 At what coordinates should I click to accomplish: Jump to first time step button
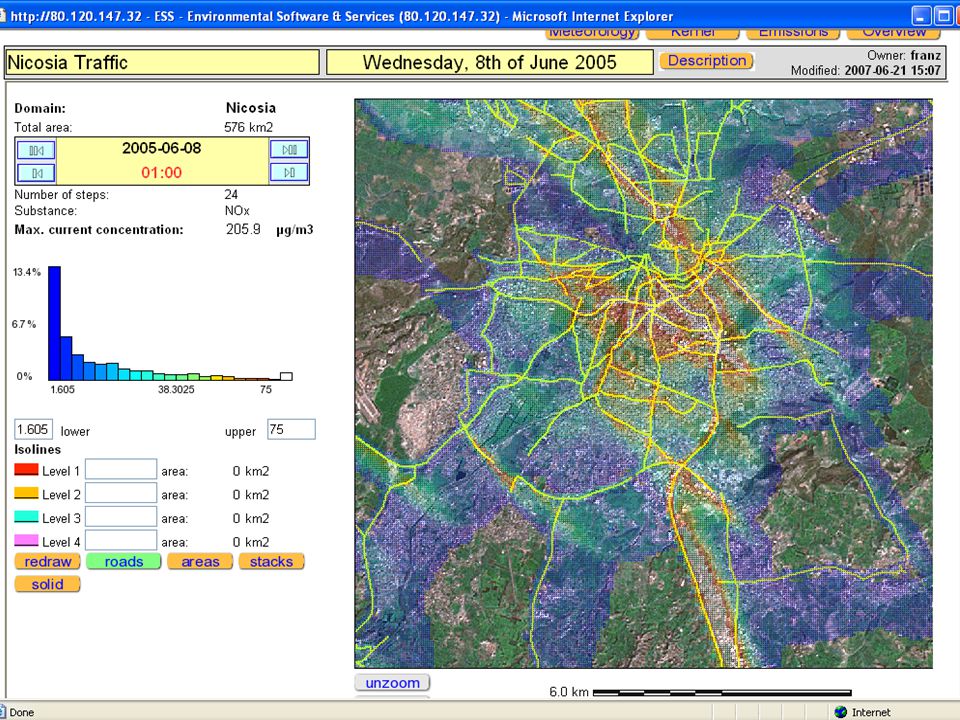[36, 150]
